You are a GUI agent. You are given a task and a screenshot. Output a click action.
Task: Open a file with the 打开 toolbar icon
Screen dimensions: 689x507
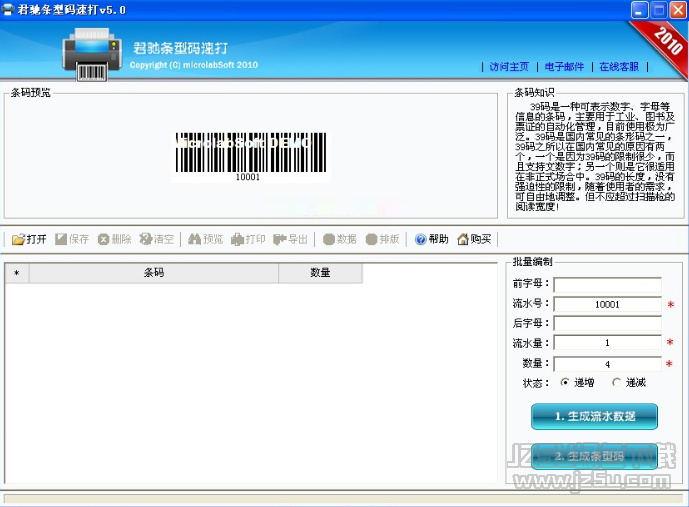(18, 239)
